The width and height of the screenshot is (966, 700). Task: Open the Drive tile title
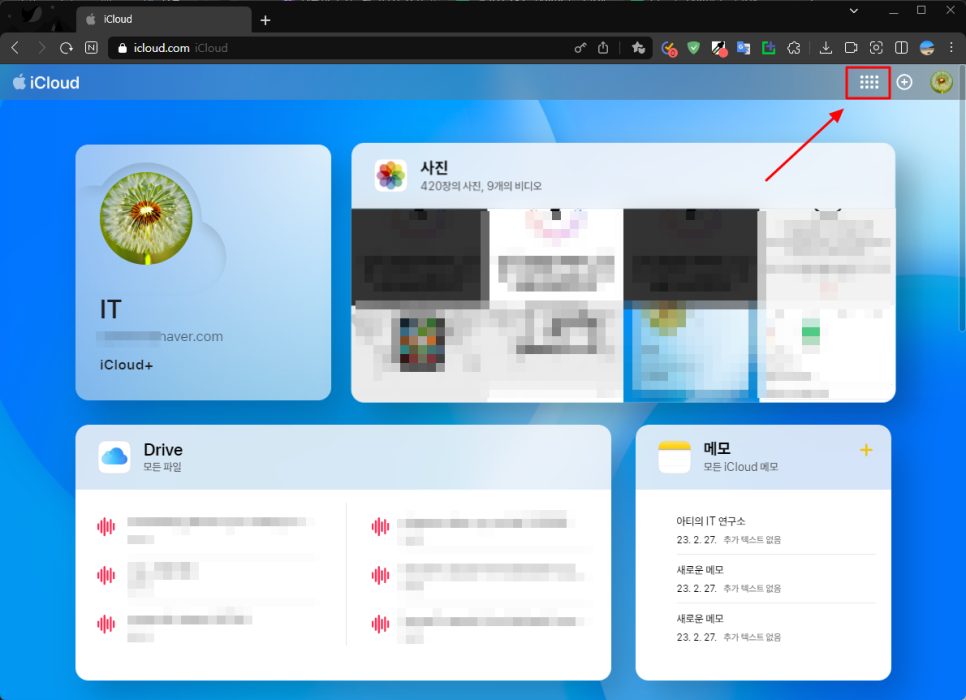163,450
